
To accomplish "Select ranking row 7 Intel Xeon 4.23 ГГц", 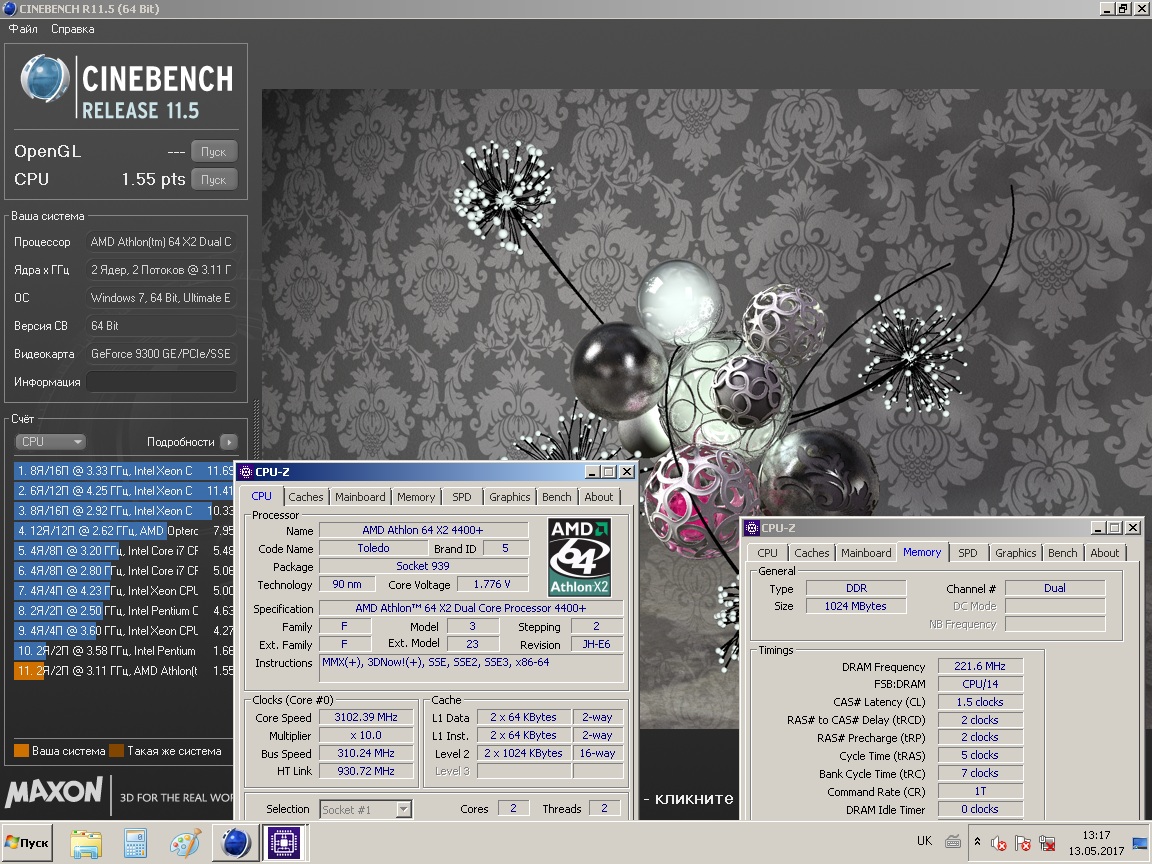I will [123, 590].
